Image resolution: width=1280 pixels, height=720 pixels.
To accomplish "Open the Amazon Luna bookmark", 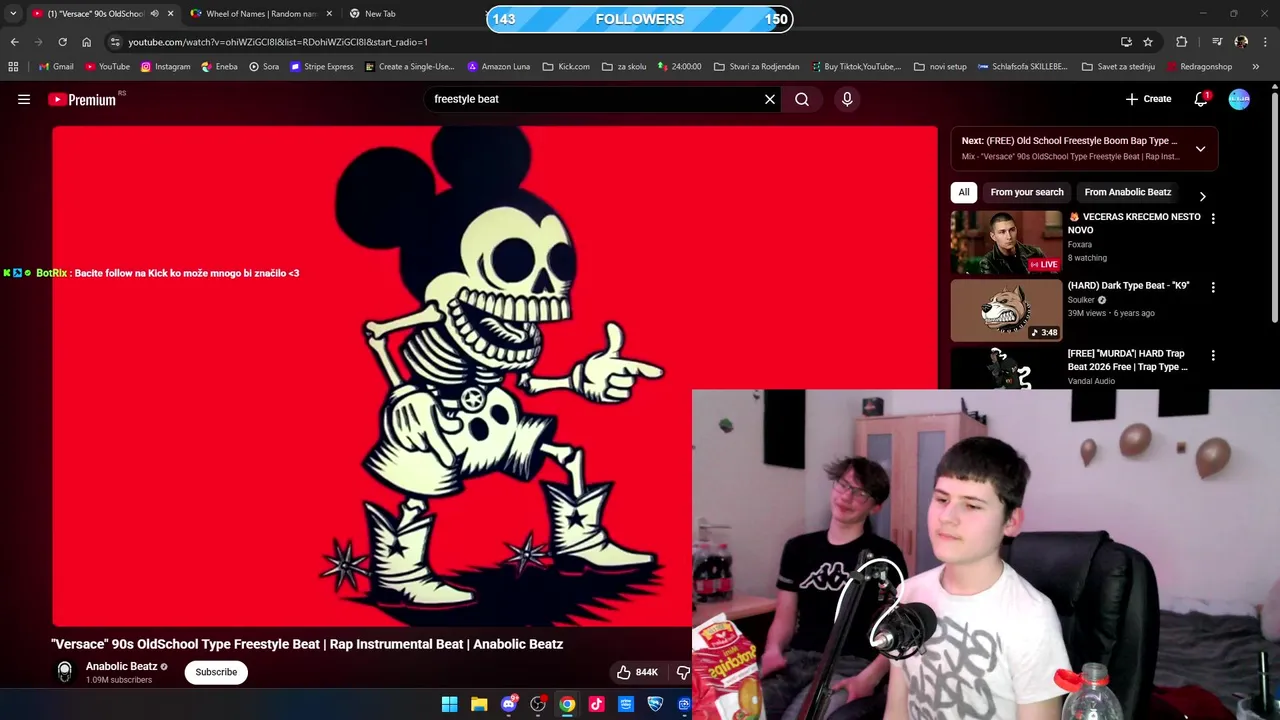I will click(x=497, y=67).
